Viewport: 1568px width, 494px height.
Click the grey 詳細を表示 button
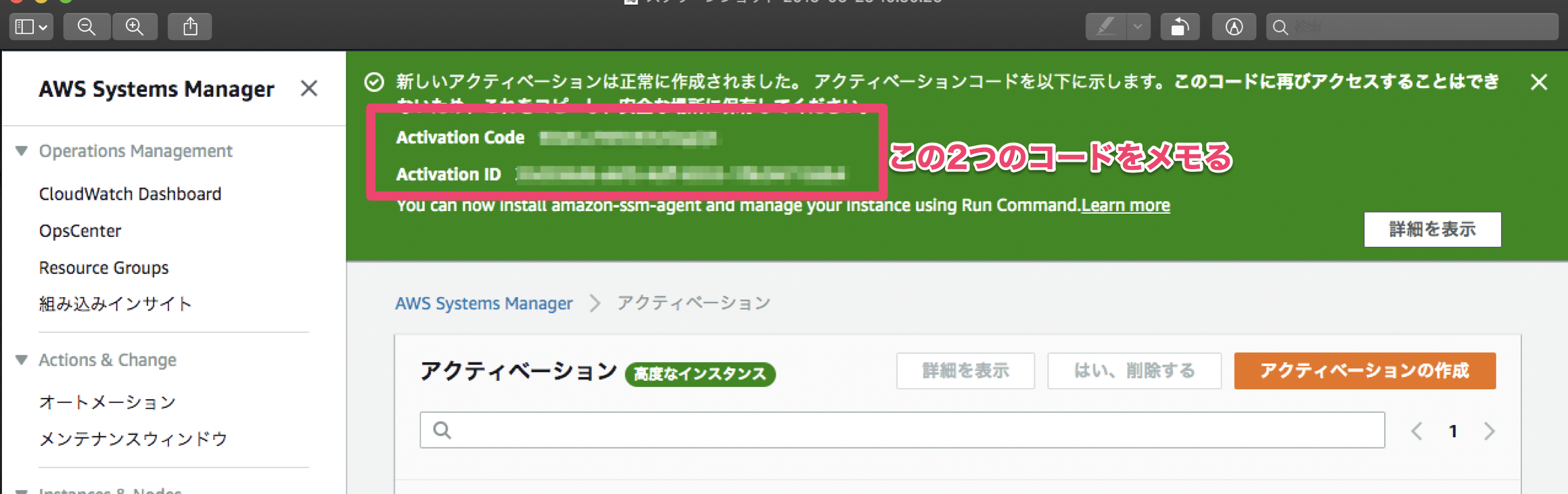point(965,371)
